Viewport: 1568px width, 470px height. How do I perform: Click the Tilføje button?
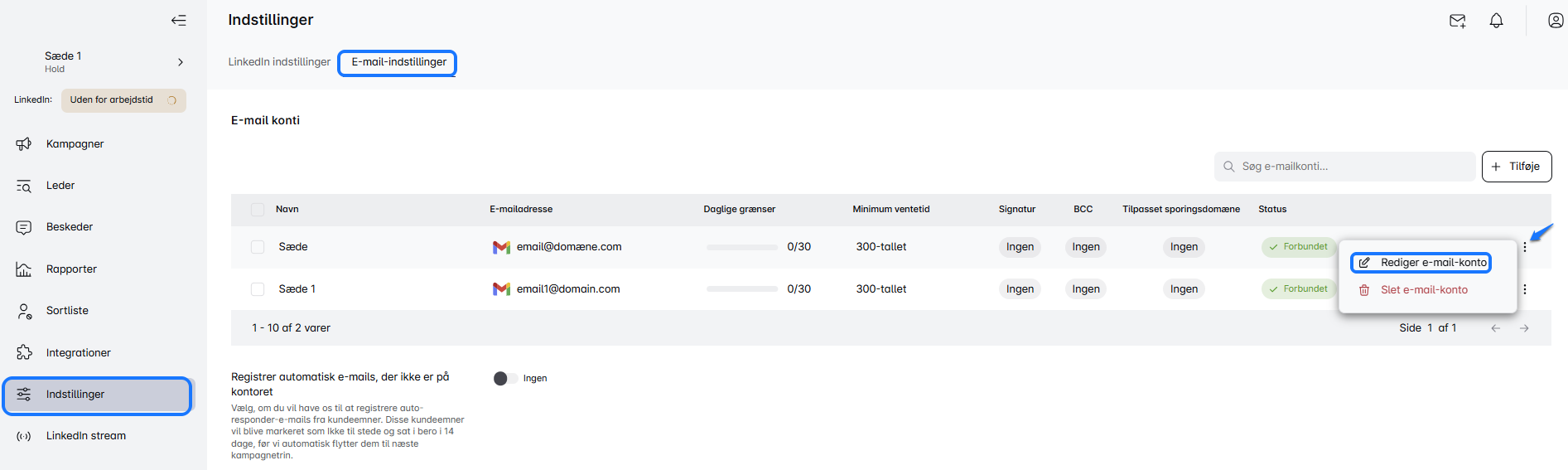click(1516, 167)
